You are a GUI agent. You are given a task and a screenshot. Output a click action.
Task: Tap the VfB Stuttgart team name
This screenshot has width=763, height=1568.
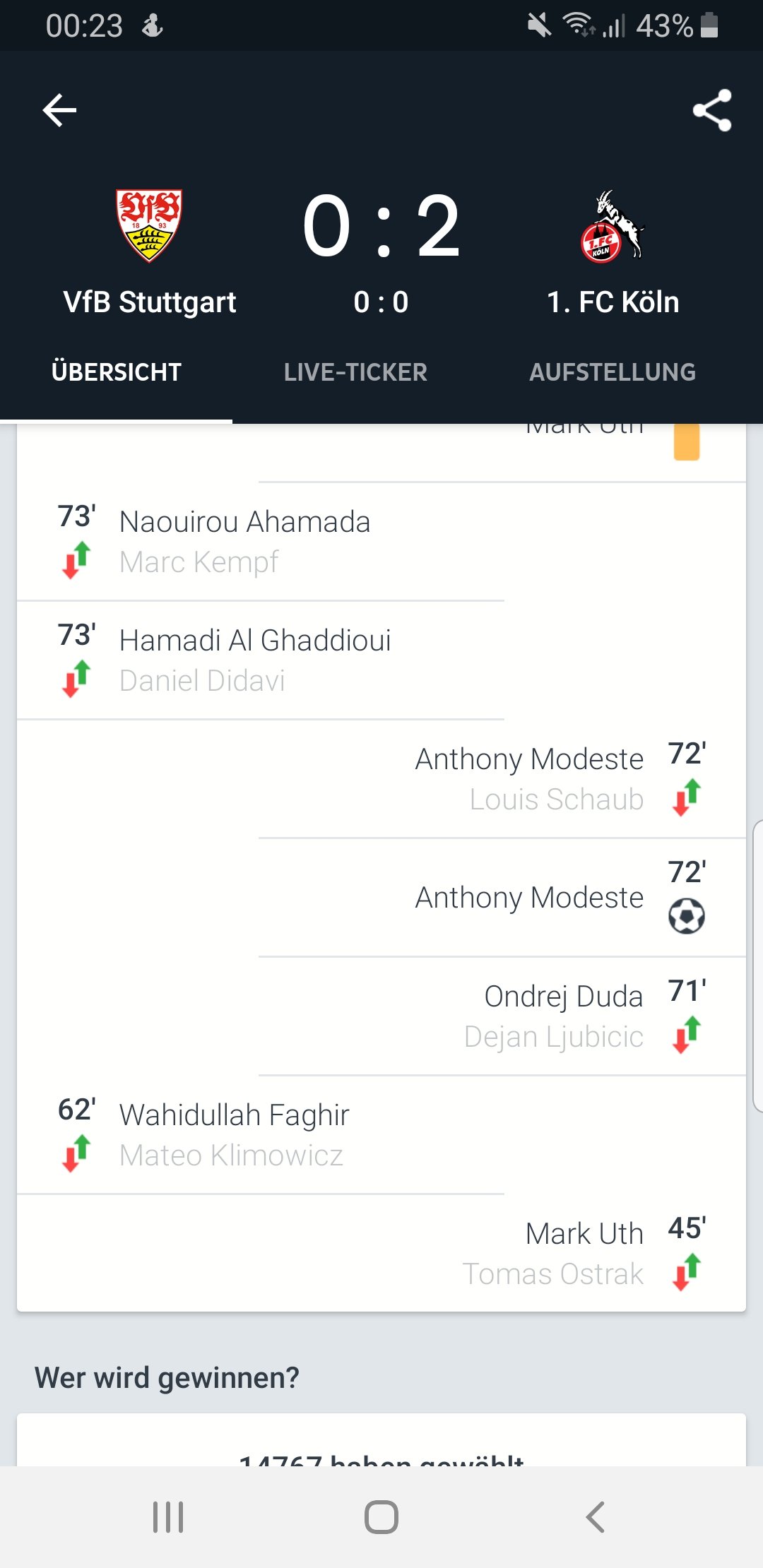150,302
